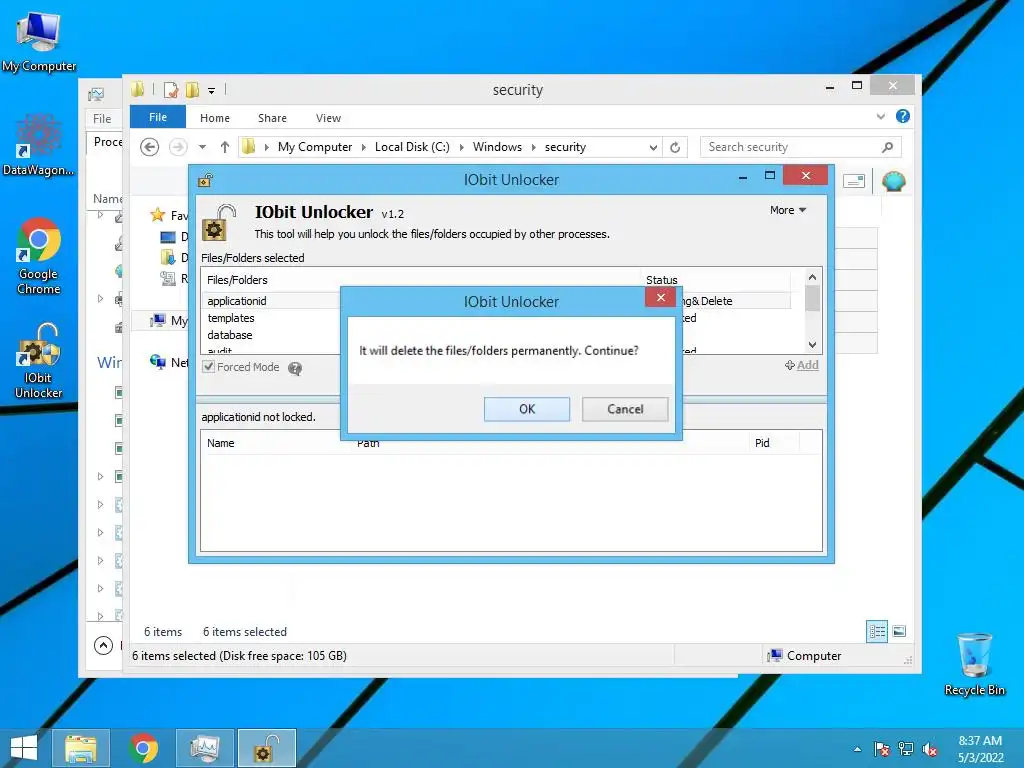This screenshot has width=1024, height=768.
Task: Click IObit Unlocker padlock logo icon
Action: click(x=219, y=222)
